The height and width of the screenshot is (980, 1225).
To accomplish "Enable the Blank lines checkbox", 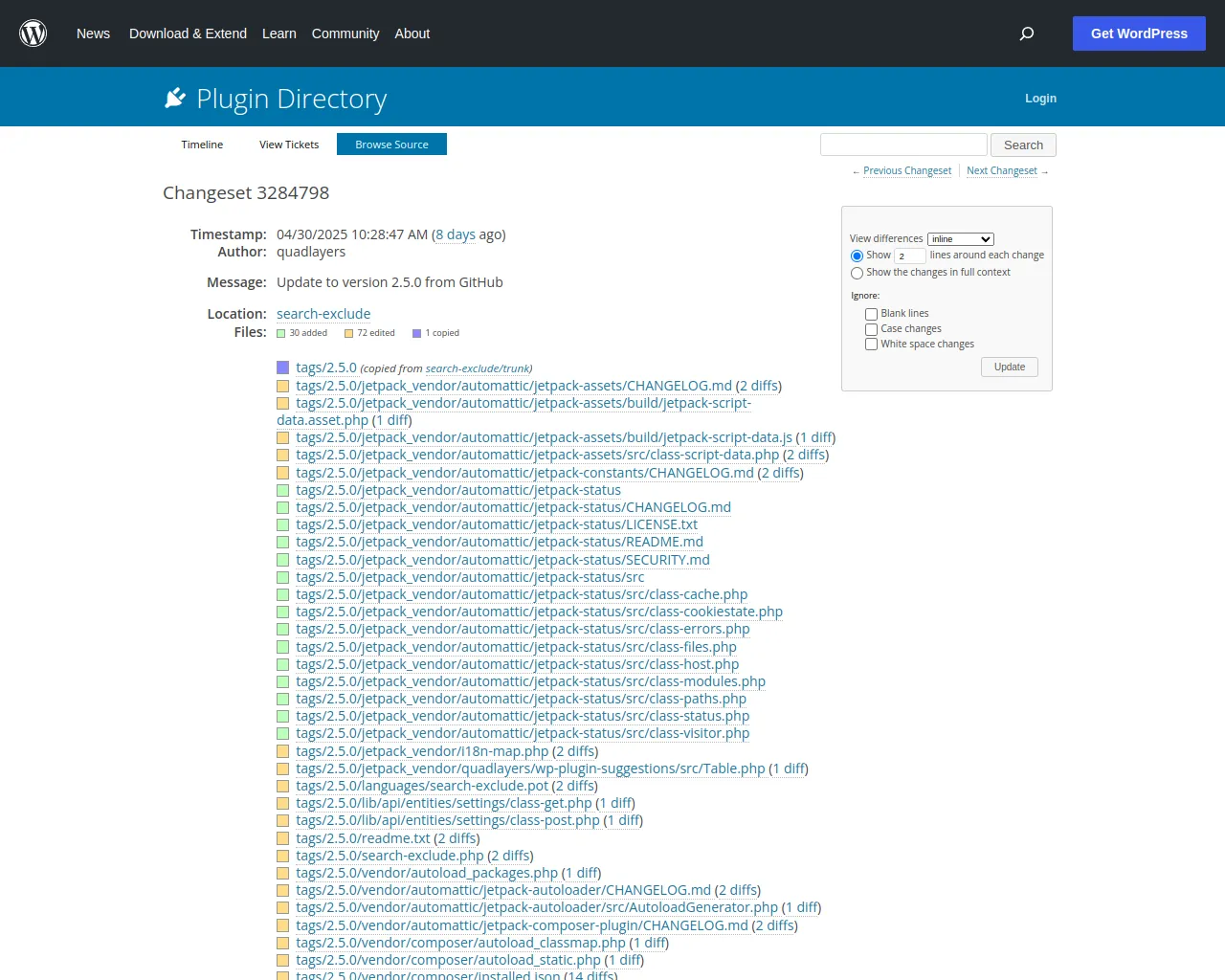I will coord(871,314).
